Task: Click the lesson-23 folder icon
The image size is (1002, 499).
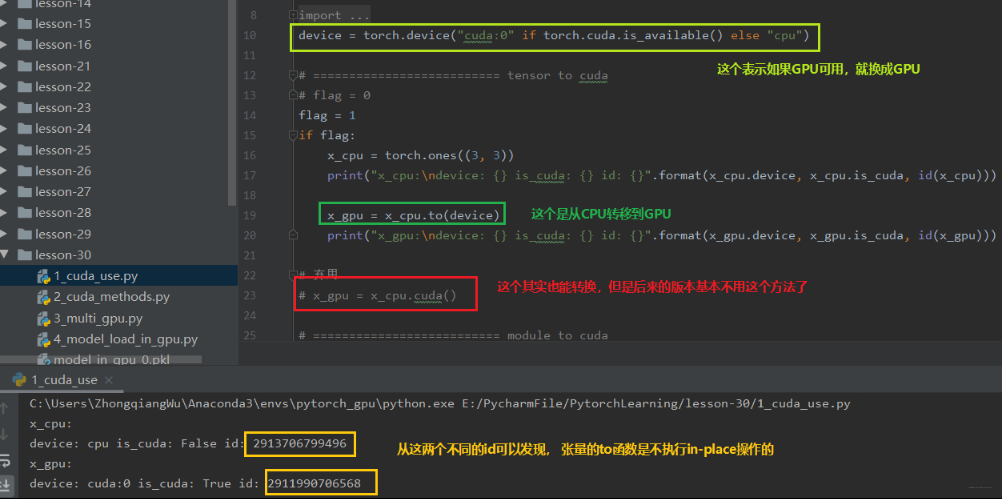Action: click(25, 108)
